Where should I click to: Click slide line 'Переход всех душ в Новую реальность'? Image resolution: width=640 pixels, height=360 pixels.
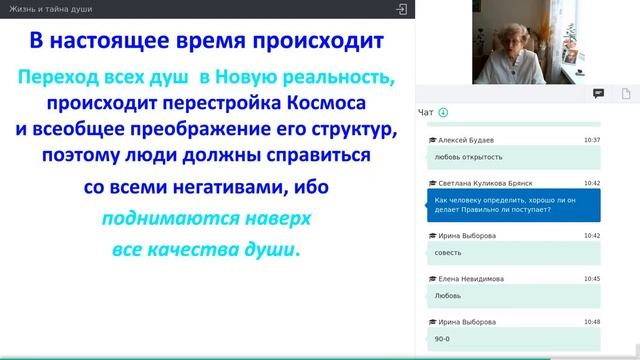click(206, 77)
